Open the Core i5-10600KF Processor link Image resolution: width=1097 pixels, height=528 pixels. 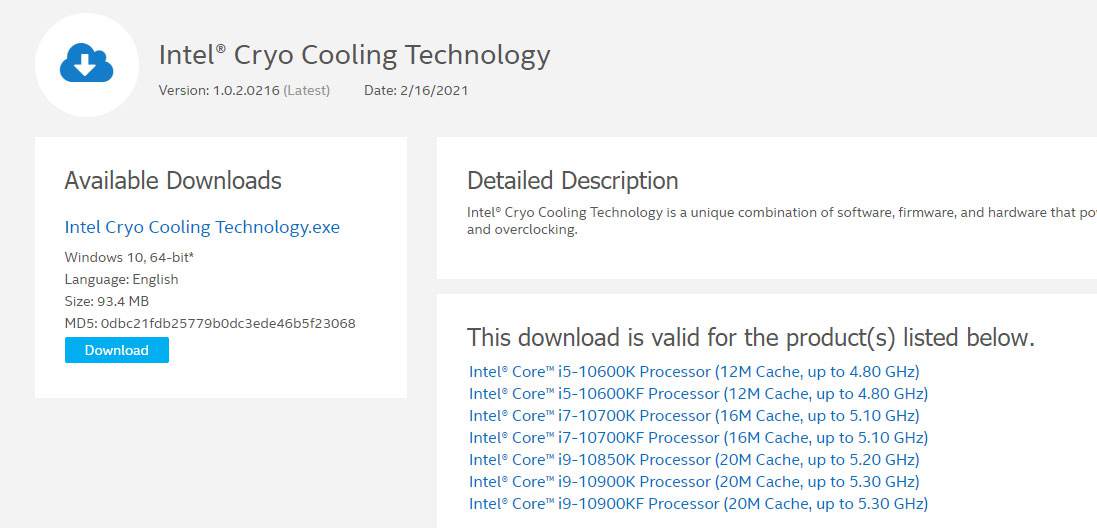click(x=698, y=394)
